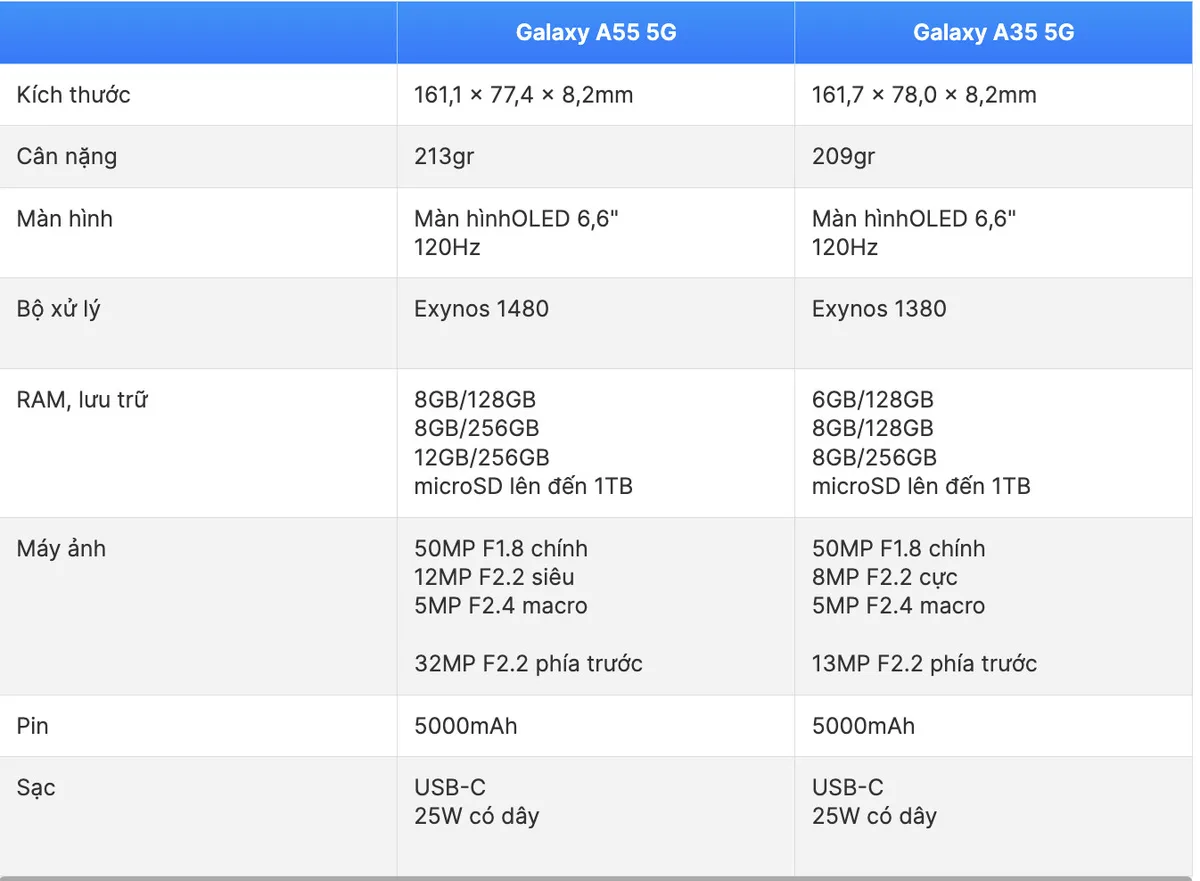1200x881 pixels.
Task: Click the 209gr weight value
Action: [844, 157]
